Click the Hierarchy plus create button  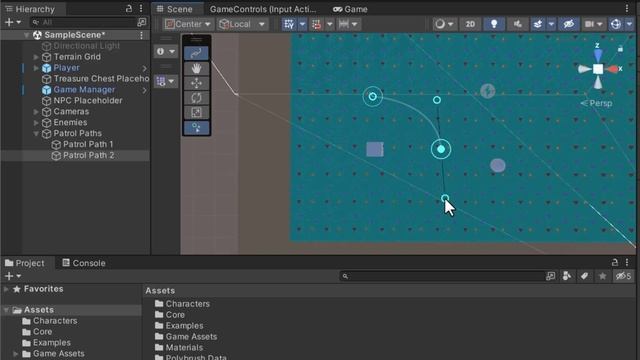click(x=13, y=22)
